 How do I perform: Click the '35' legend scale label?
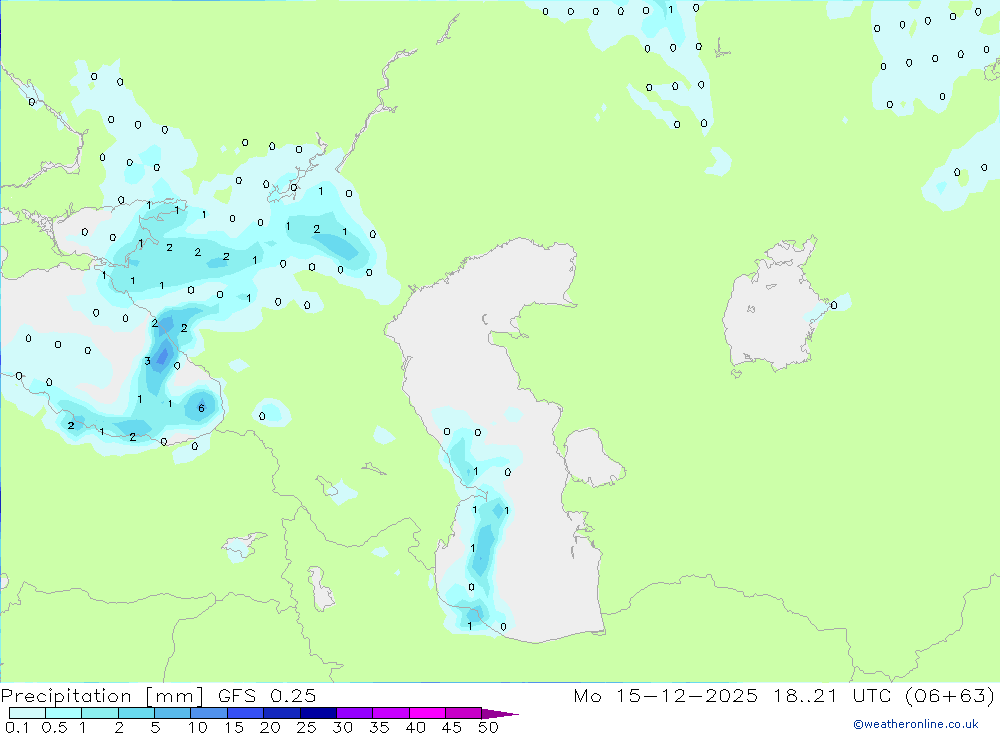click(379, 727)
